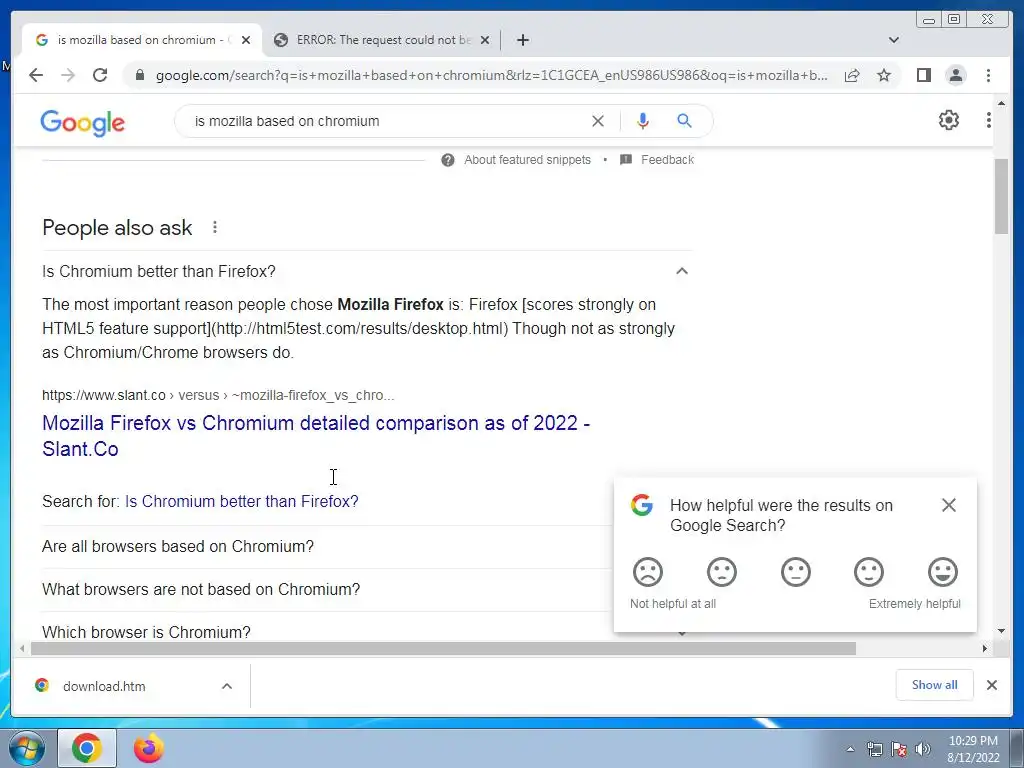Open Firefox from the taskbar
Image resolution: width=1024 pixels, height=768 pixels.
[149, 748]
